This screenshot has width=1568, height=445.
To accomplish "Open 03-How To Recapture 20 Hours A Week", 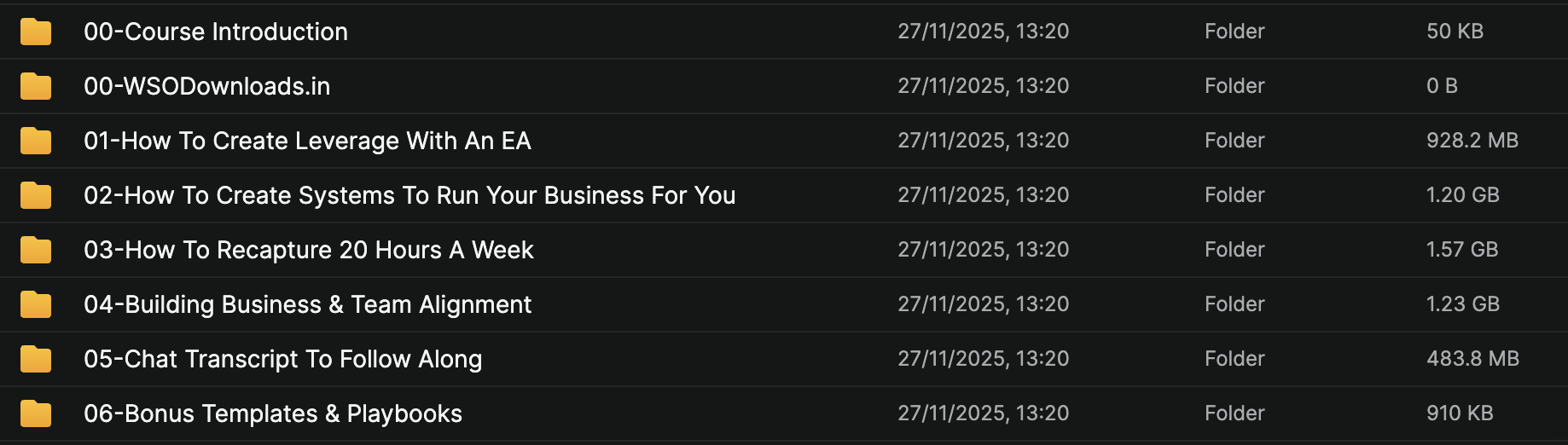I will [x=308, y=250].
